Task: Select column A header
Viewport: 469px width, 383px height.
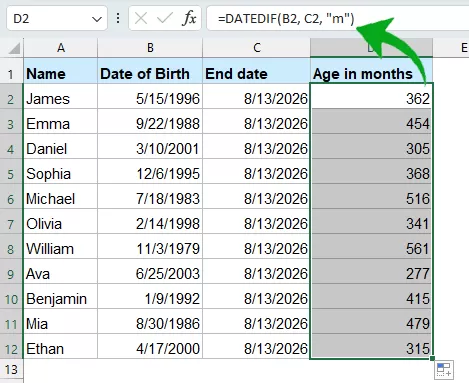Action: [60, 48]
